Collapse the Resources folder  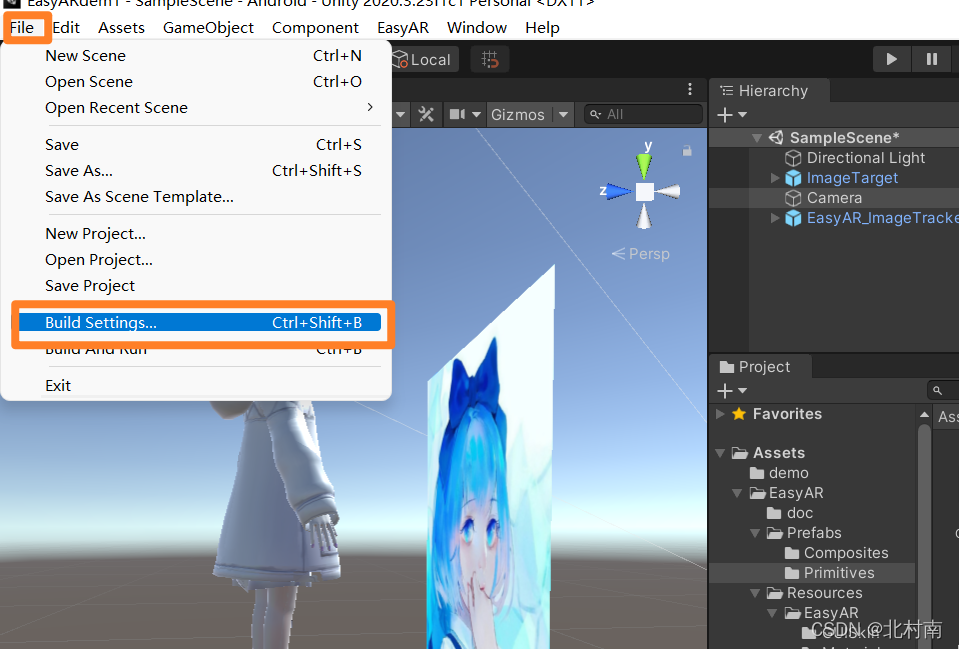[x=755, y=593]
